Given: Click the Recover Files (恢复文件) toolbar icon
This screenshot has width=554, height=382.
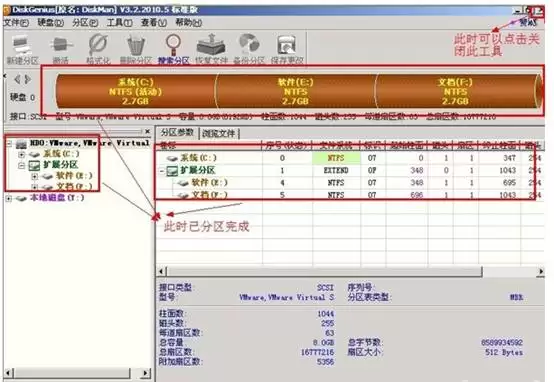Looking at the screenshot, I should tap(211, 45).
